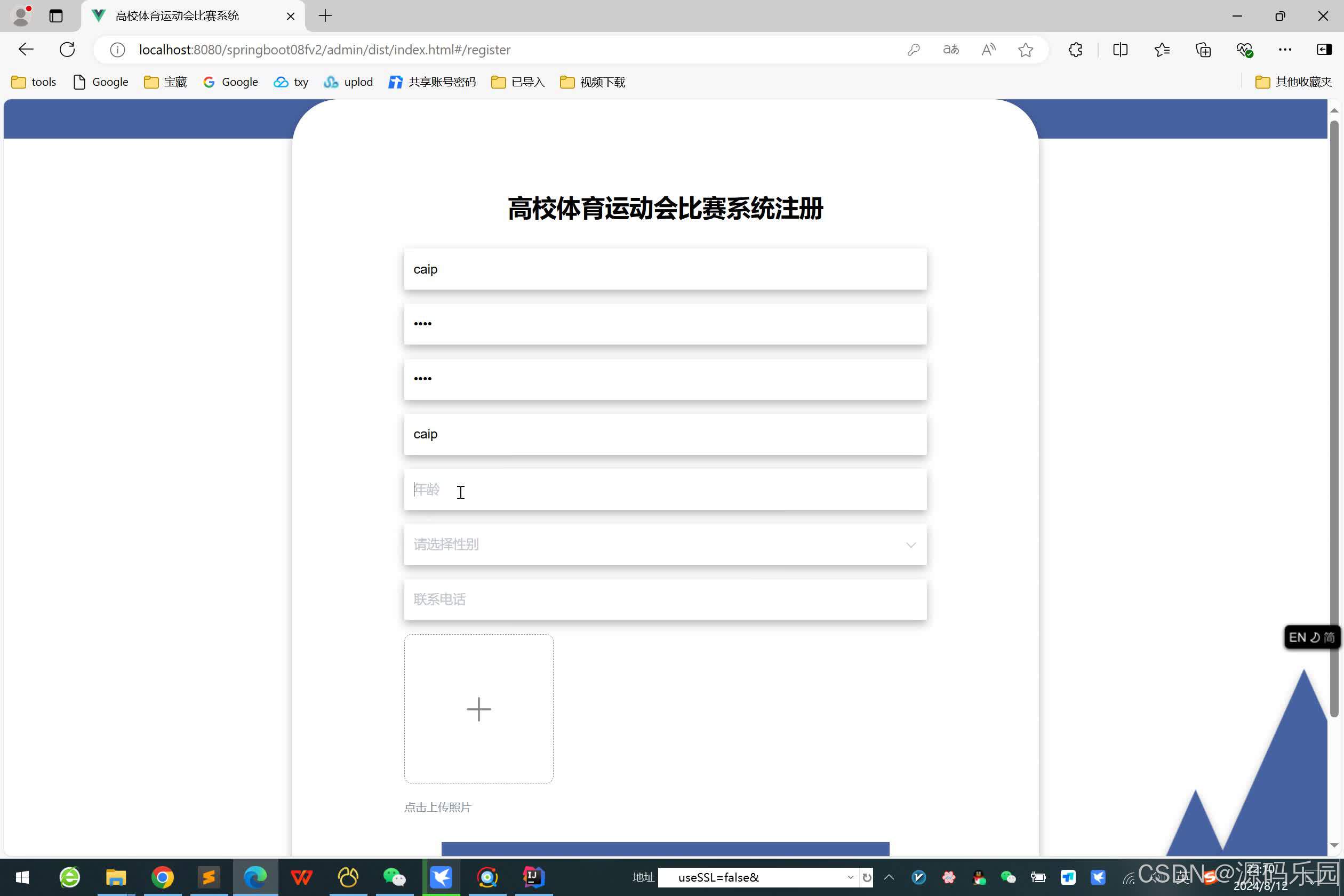The image size is (1344, 896).
Task: Open Chrome from the taskbar
Action: (162, 877)
